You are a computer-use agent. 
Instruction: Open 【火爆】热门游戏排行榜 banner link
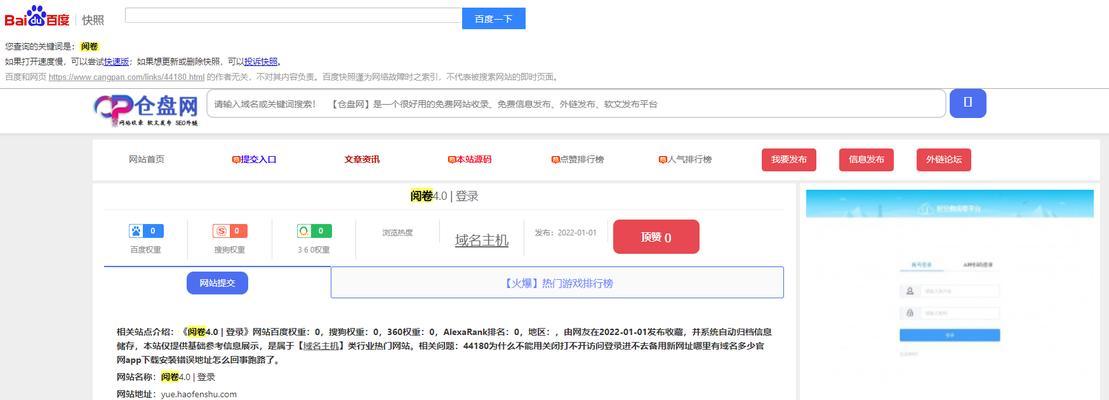[557, 283]
